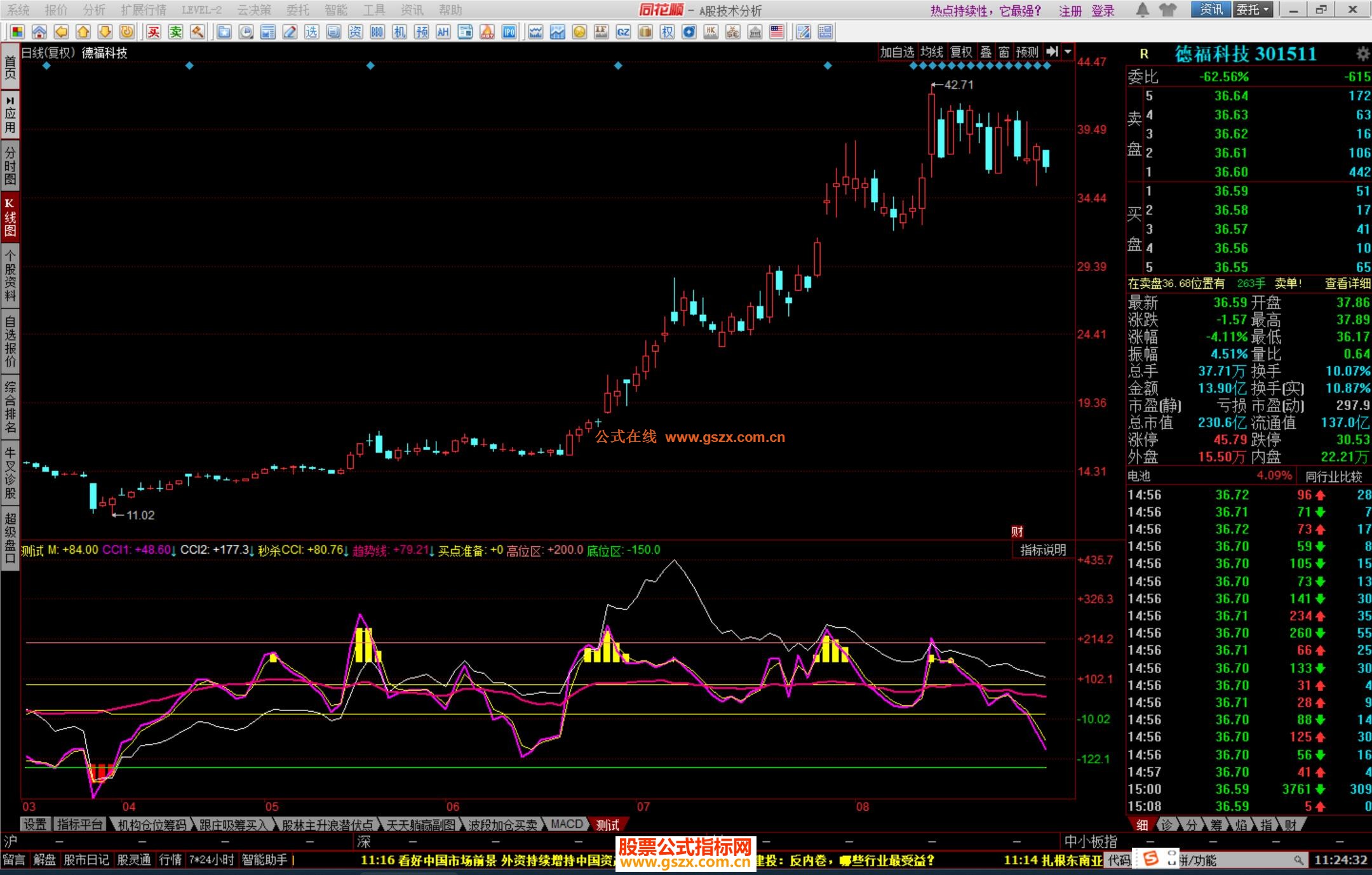Click the 指标说明 button
1372x875 pixels.
click(1042, 550)
